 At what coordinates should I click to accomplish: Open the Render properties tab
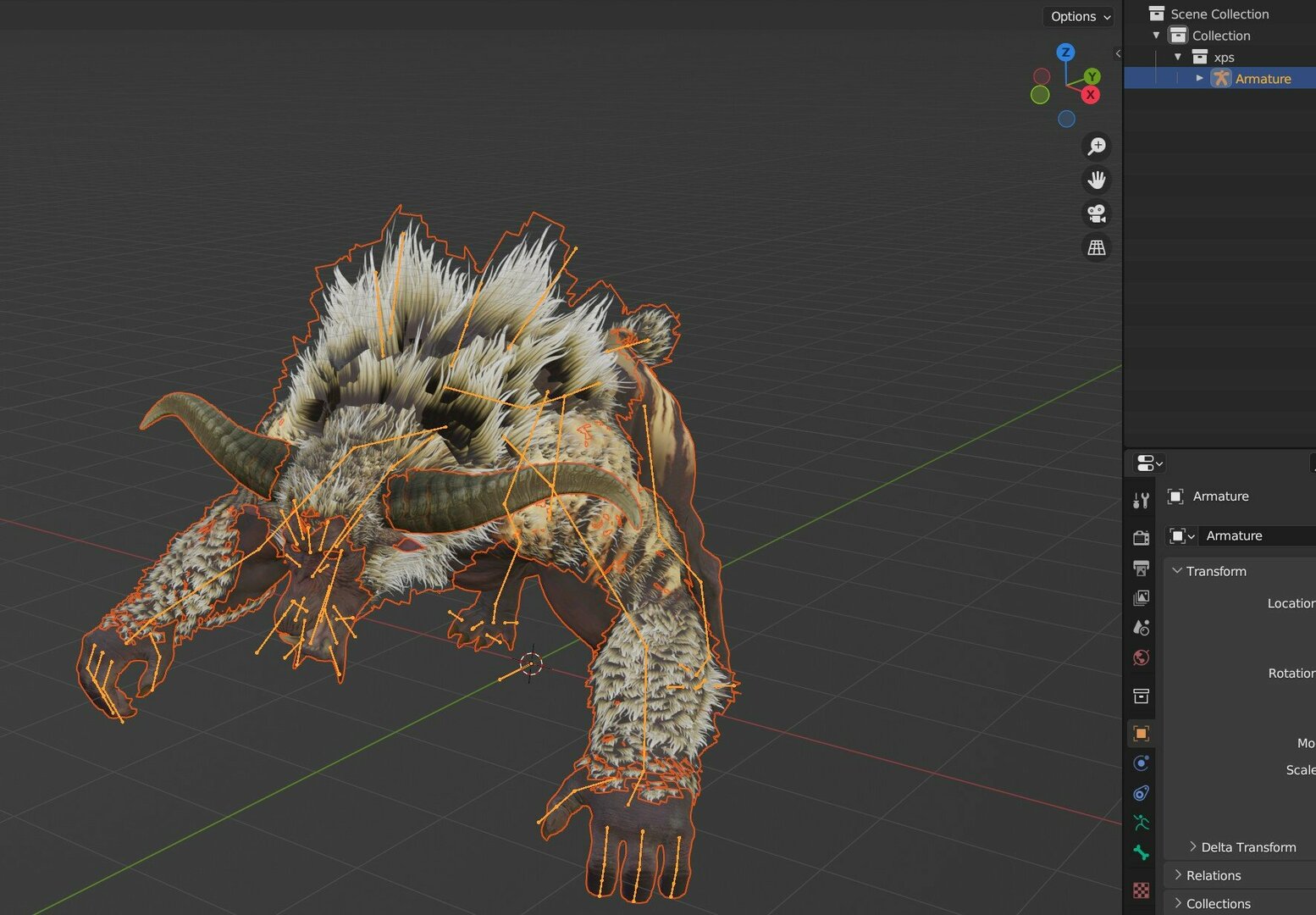[1141, 537]
